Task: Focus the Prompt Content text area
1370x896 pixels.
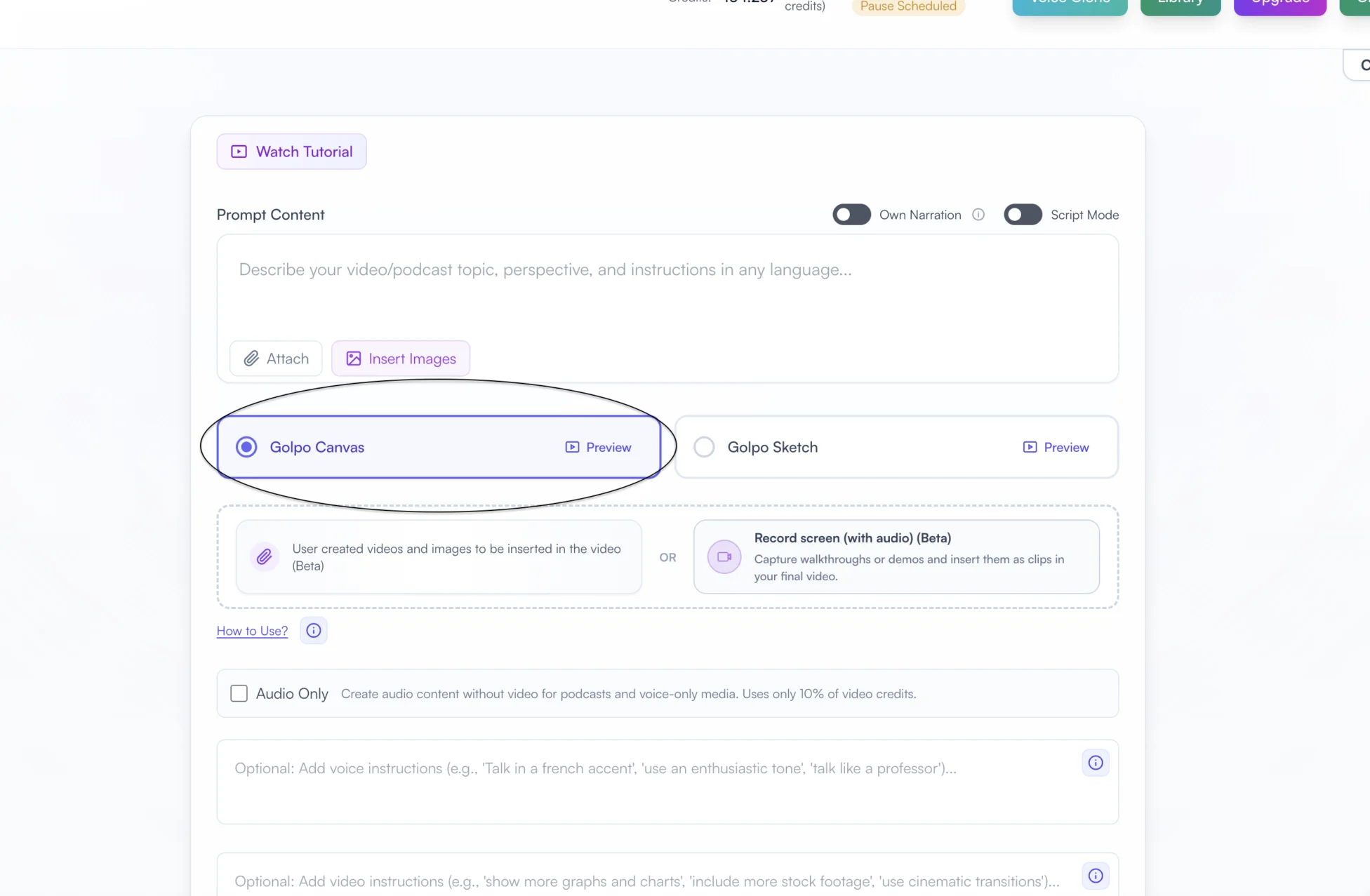Action: (667, 288)
